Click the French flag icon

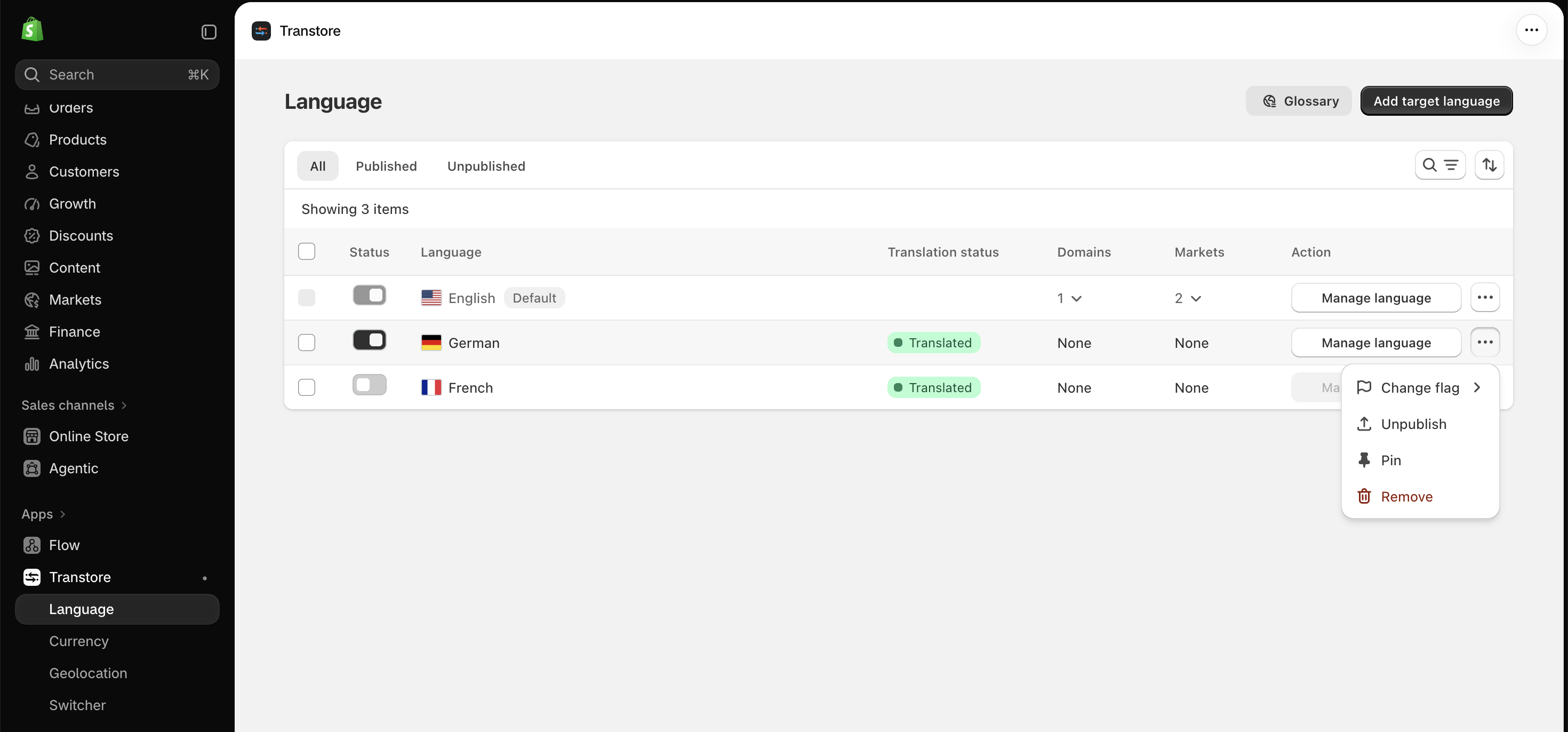(431, 387)
